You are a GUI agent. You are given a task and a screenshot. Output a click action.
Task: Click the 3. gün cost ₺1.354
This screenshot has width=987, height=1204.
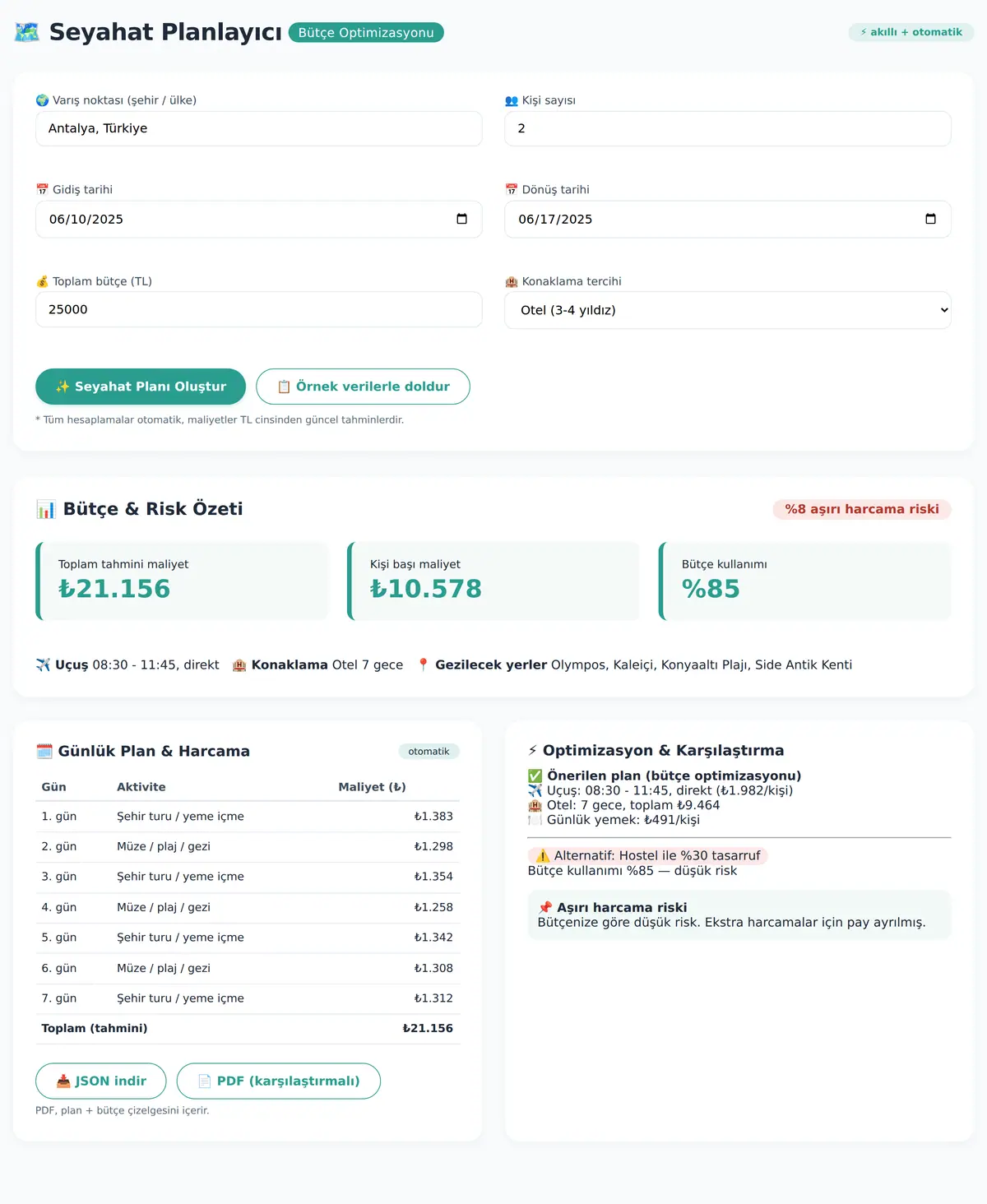pos(433,877)
